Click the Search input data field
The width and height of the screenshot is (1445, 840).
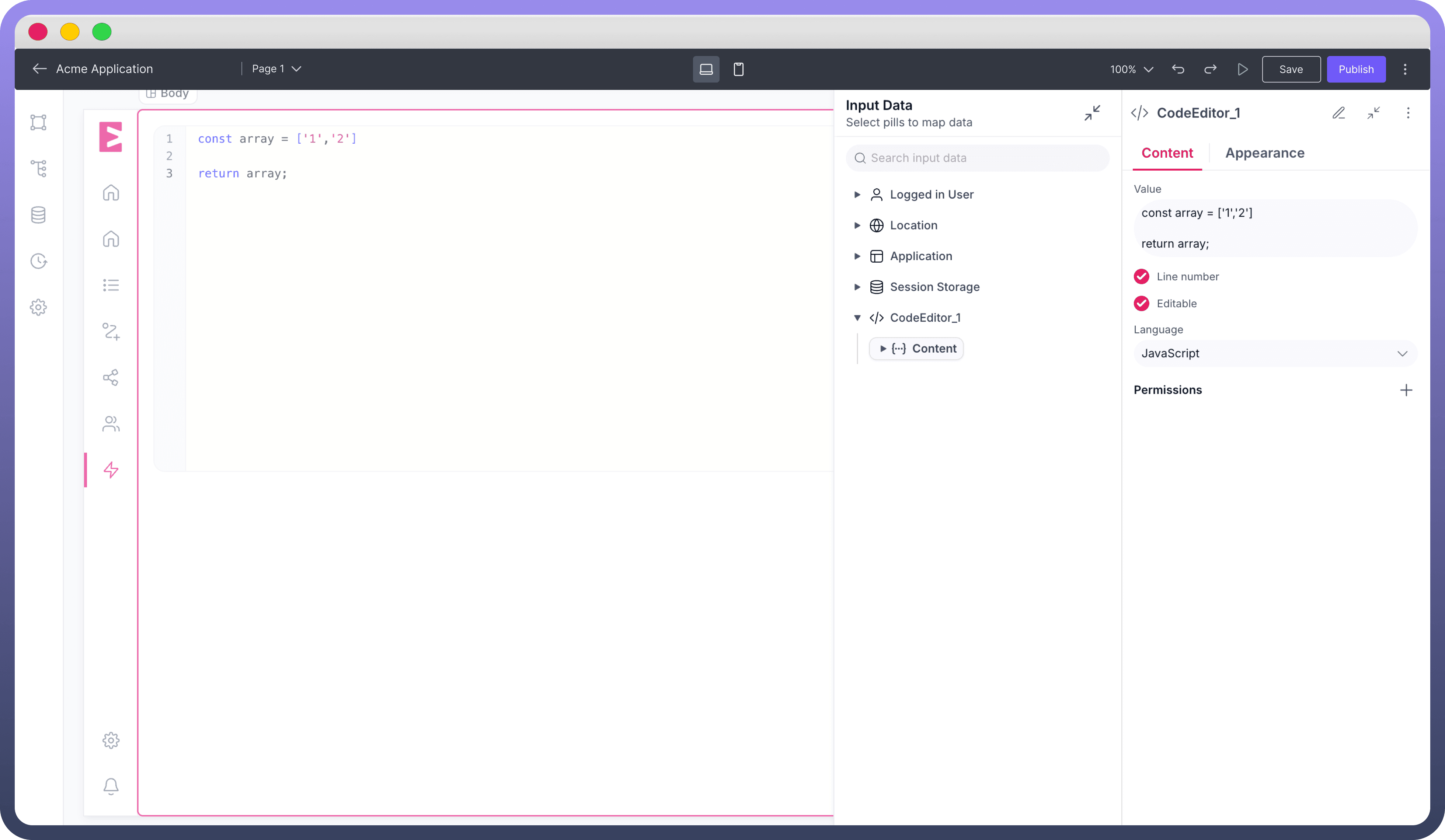[978, 158]
